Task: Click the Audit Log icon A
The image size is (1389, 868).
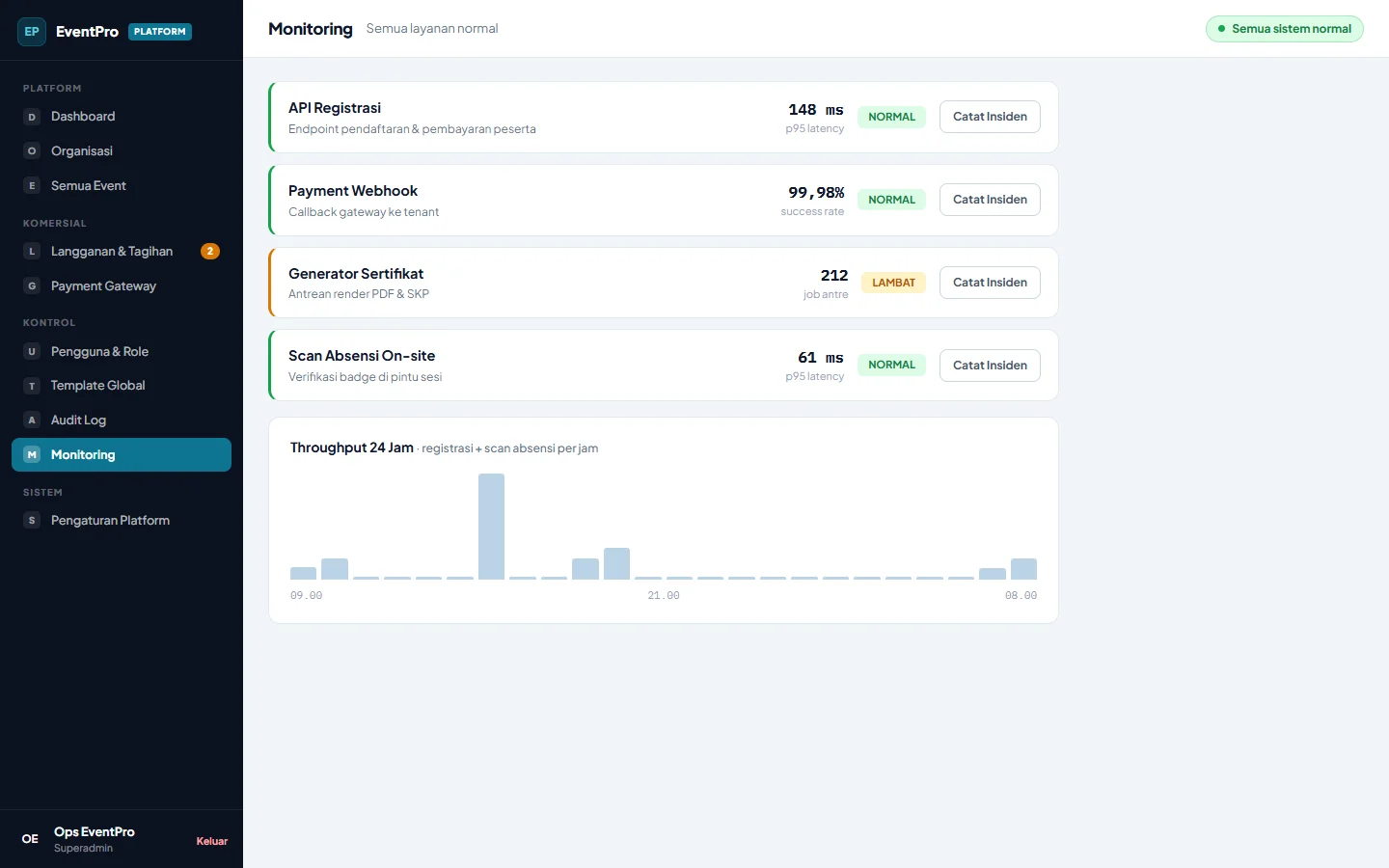Action: (x=32, y=420)
